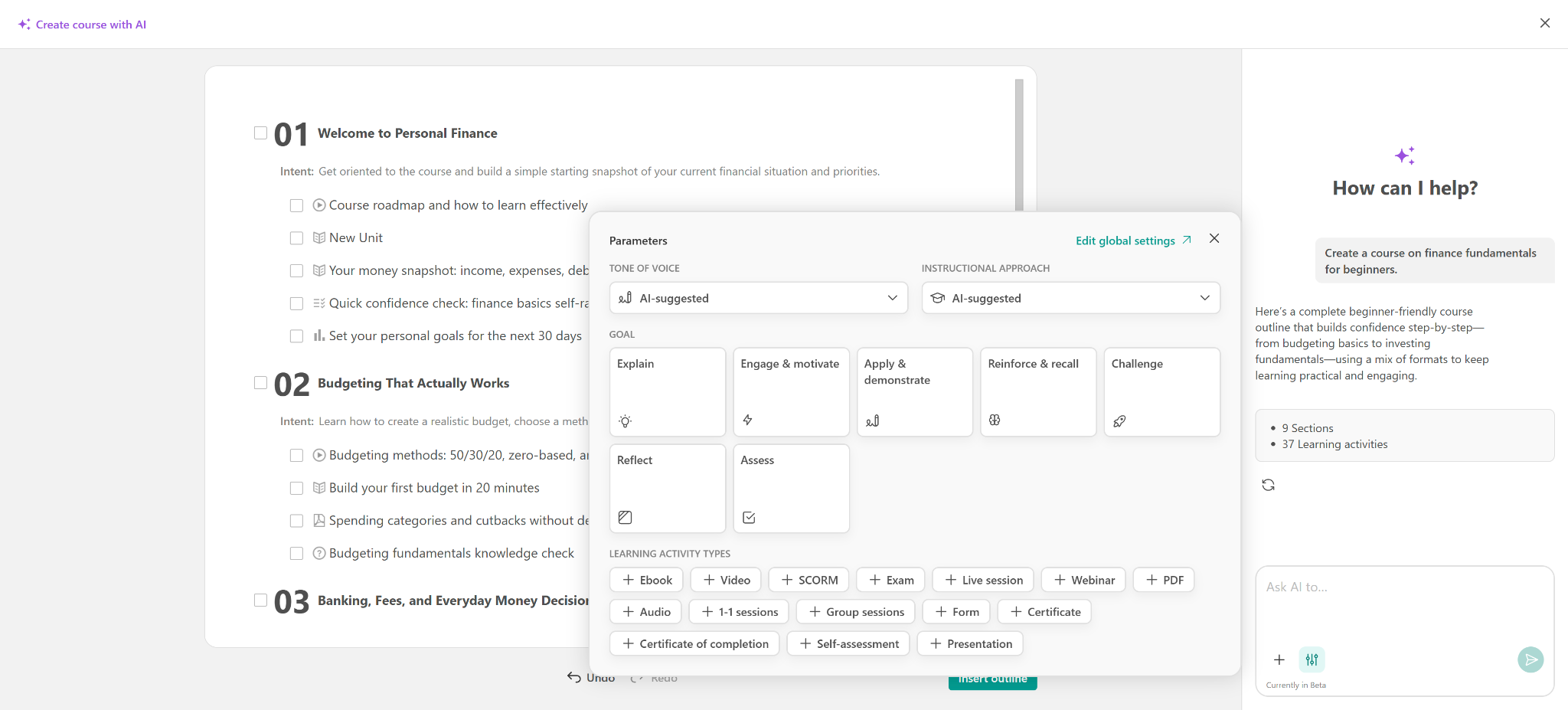Add the SCORM activity type
This screenshot has height=710, width=1568.
pos(809,580)
